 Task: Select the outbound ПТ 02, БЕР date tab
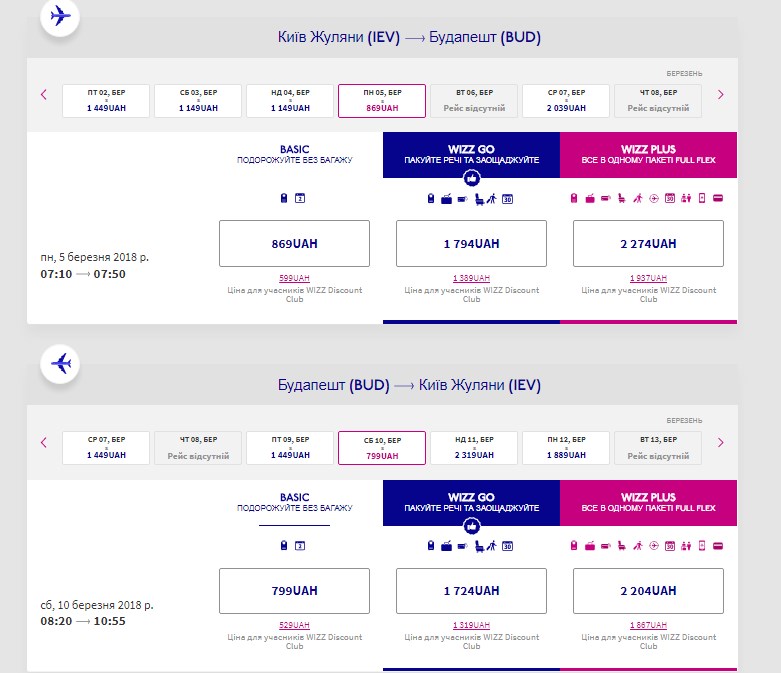pyautogui.click(x=106, y=100)
